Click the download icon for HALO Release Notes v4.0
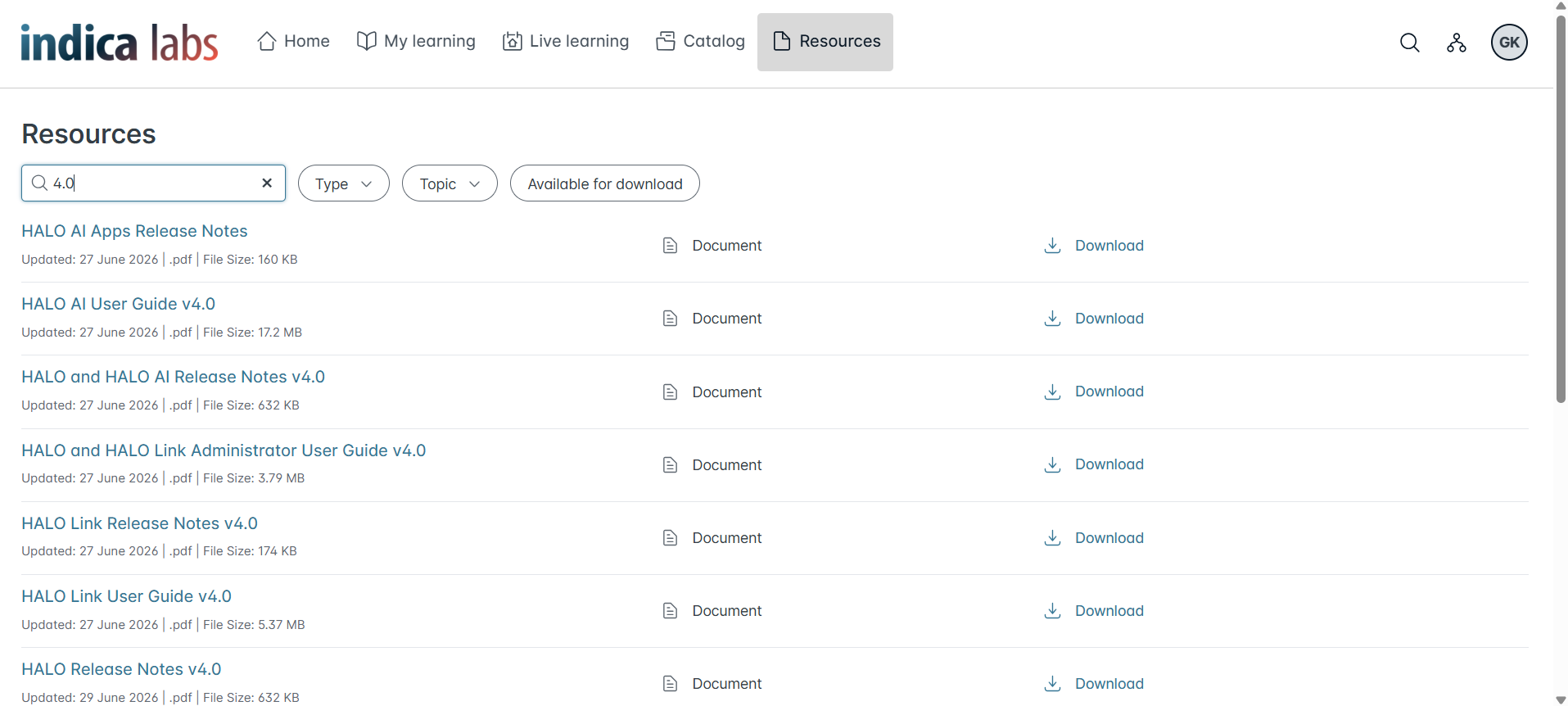1568x706 pixels. 1053,684
